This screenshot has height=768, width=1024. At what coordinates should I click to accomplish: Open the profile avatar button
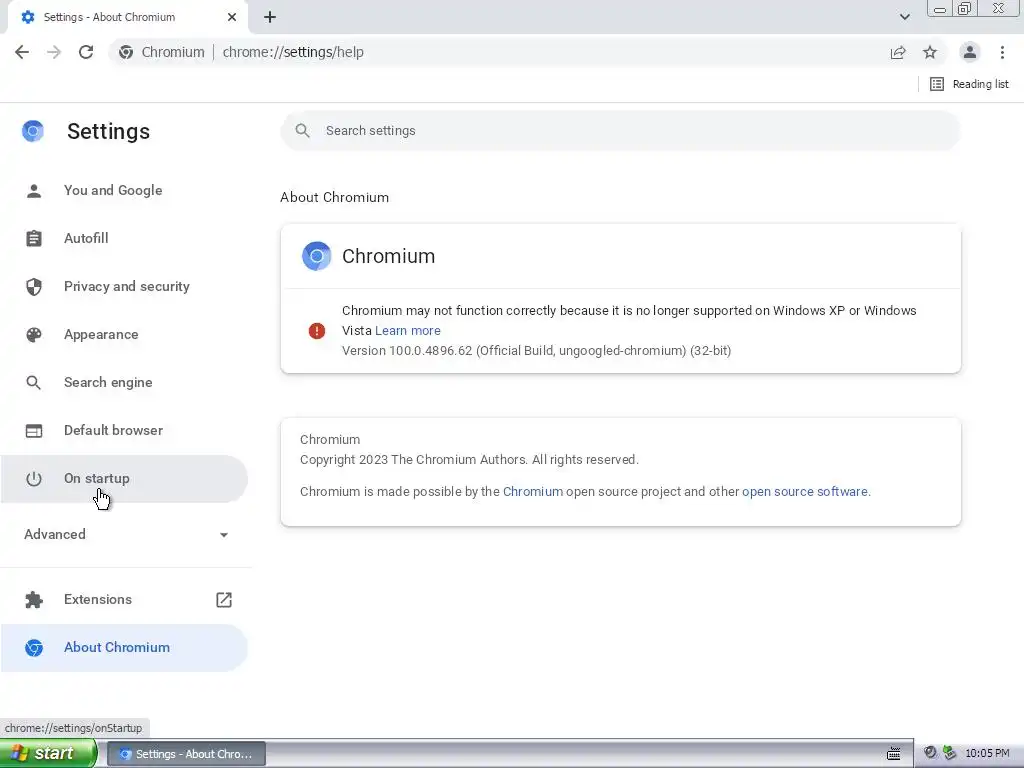pyautogui.click(x=970, y=52)
